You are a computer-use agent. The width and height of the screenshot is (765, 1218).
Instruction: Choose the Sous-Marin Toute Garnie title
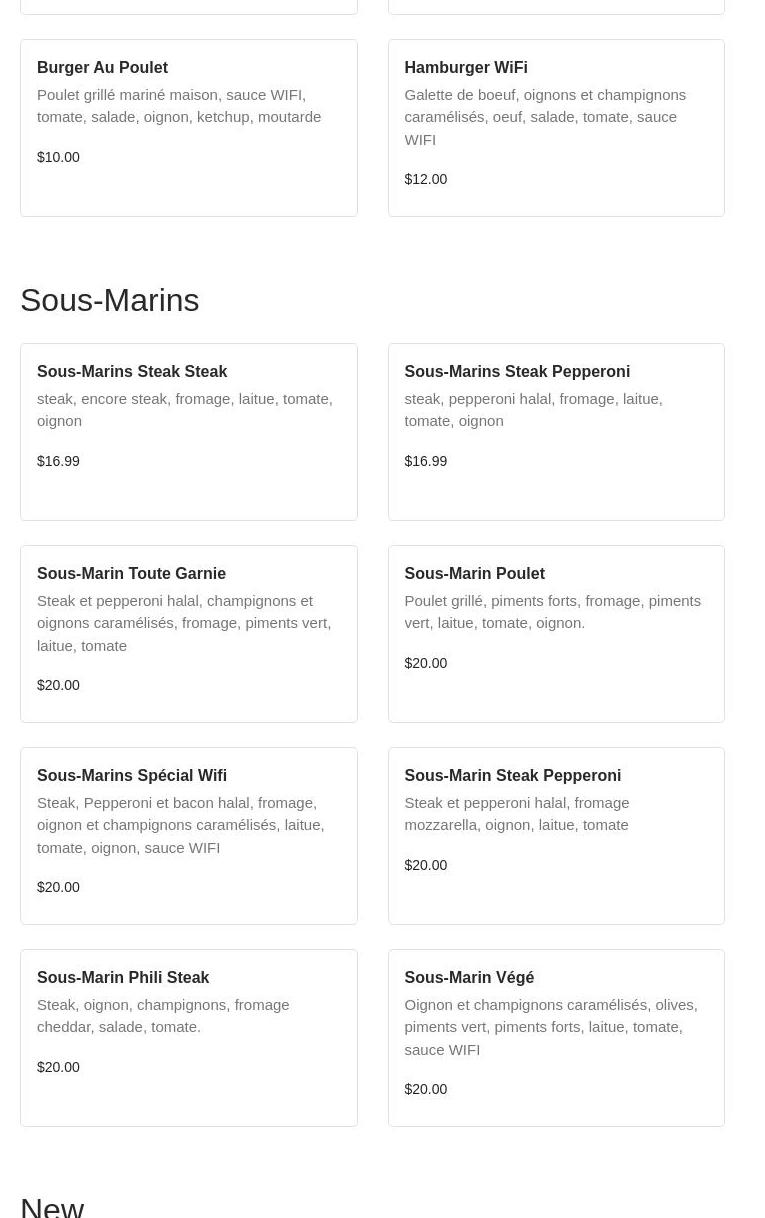pos(131,573)
